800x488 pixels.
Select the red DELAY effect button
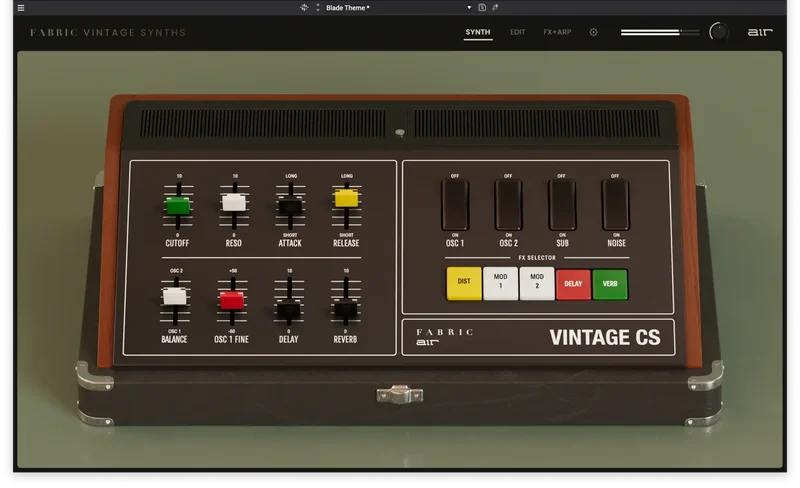tap(573, 284)
